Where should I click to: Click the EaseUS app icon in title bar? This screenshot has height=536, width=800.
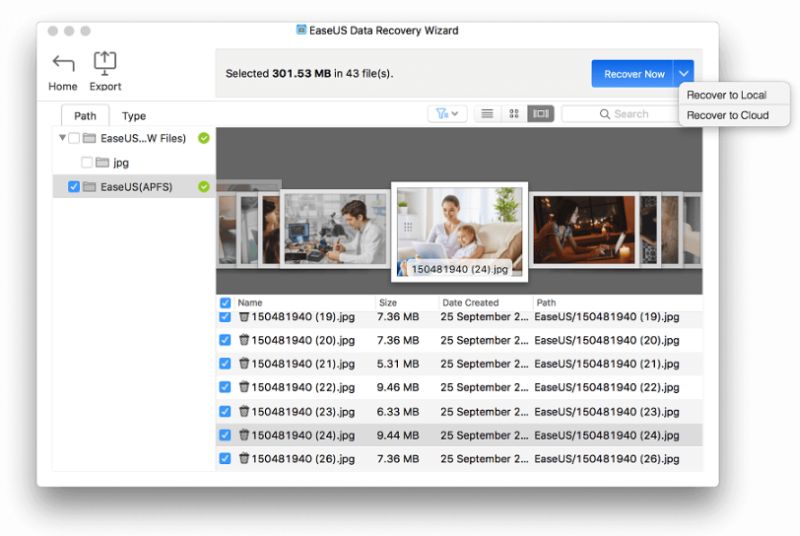(x=302, y=30)
